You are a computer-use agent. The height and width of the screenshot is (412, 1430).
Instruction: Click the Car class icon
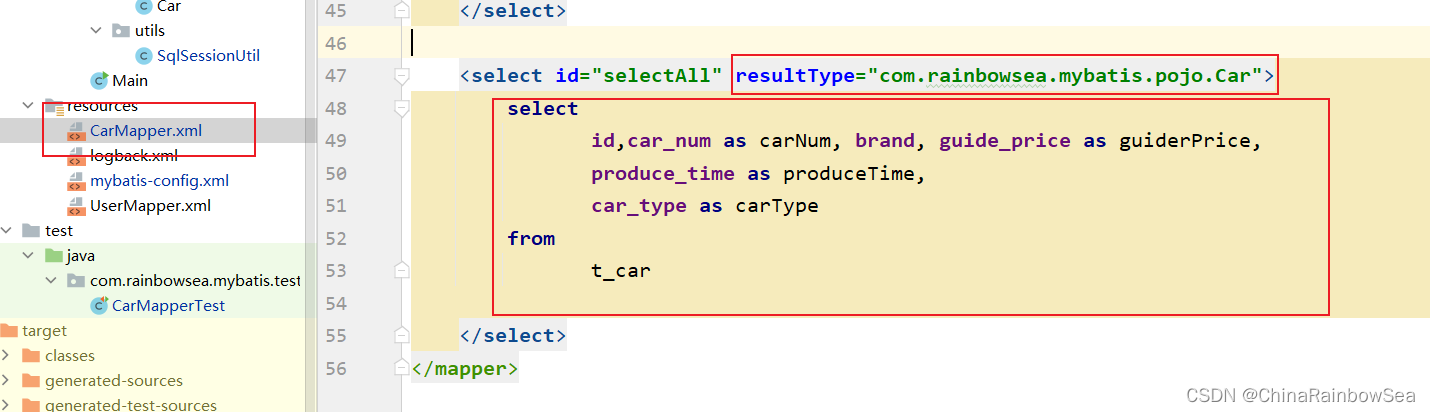(143, 7)
